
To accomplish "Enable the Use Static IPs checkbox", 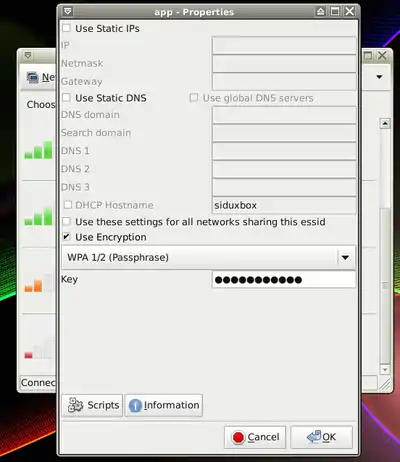I will tap(66, 28).
